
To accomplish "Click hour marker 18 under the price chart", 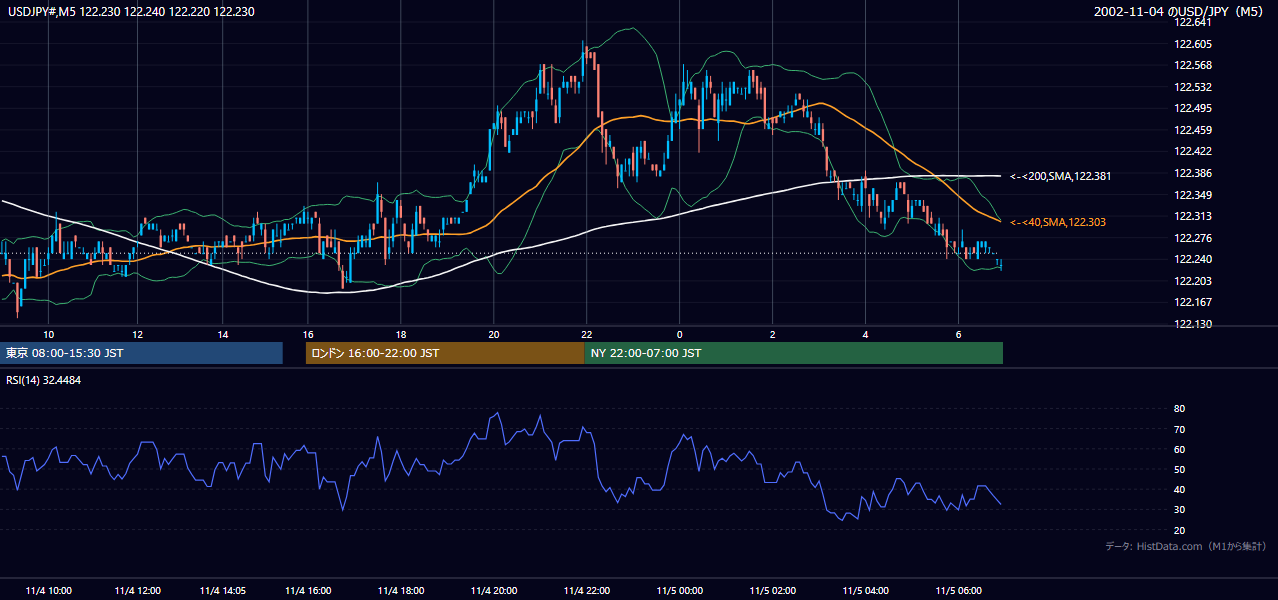I will pos(400,334).
